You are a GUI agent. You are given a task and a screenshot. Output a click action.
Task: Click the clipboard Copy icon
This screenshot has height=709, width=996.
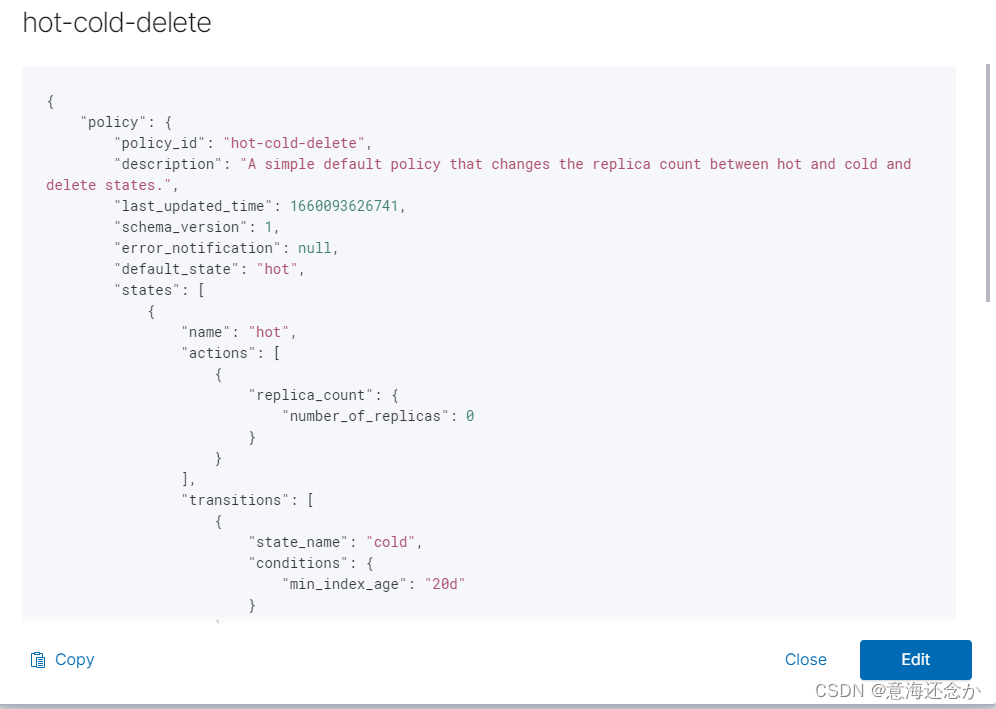pyautogui.click(x=38, y=660)
